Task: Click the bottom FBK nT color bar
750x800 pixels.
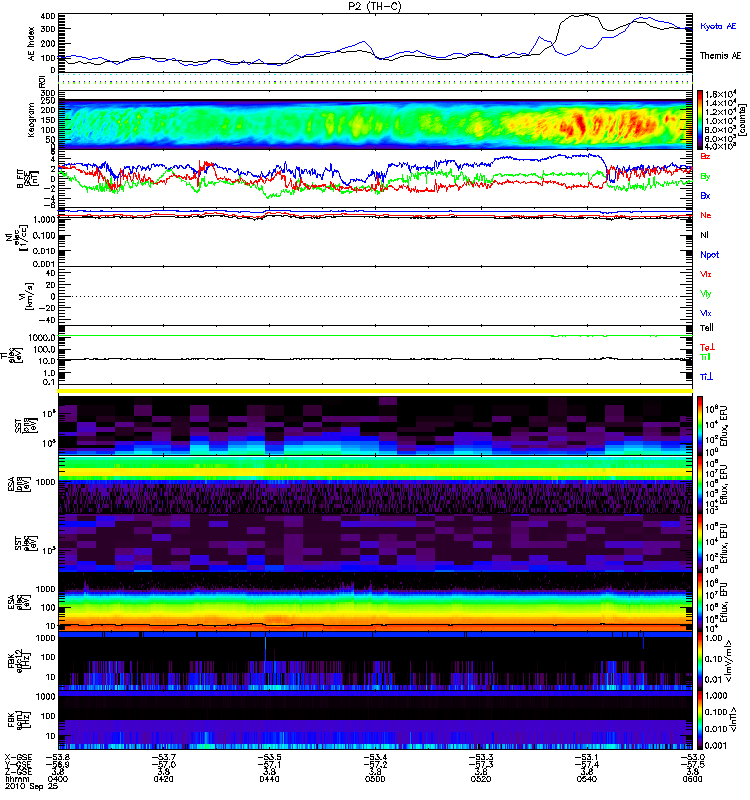Action: pos(699,720)
